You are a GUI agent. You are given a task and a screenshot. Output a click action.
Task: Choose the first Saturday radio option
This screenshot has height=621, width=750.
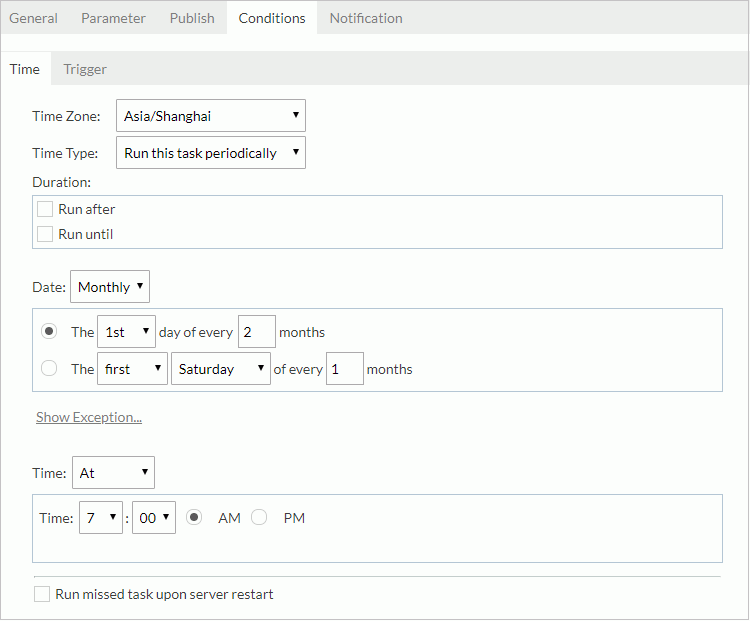(x=49, y=369)
